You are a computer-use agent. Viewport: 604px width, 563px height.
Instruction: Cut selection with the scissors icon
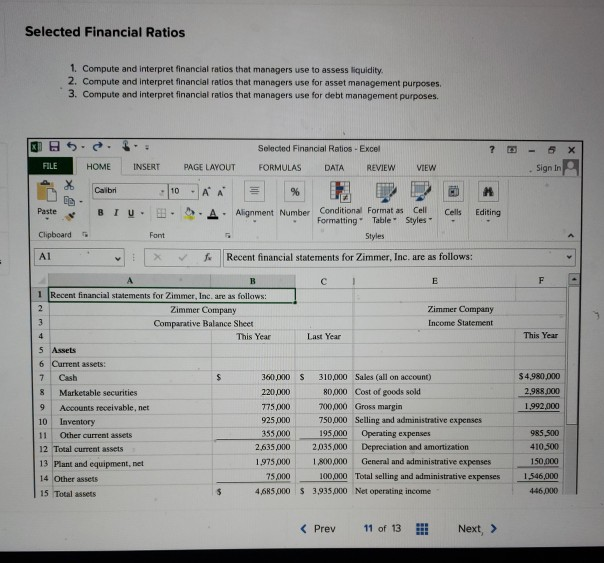click(69, 185)
